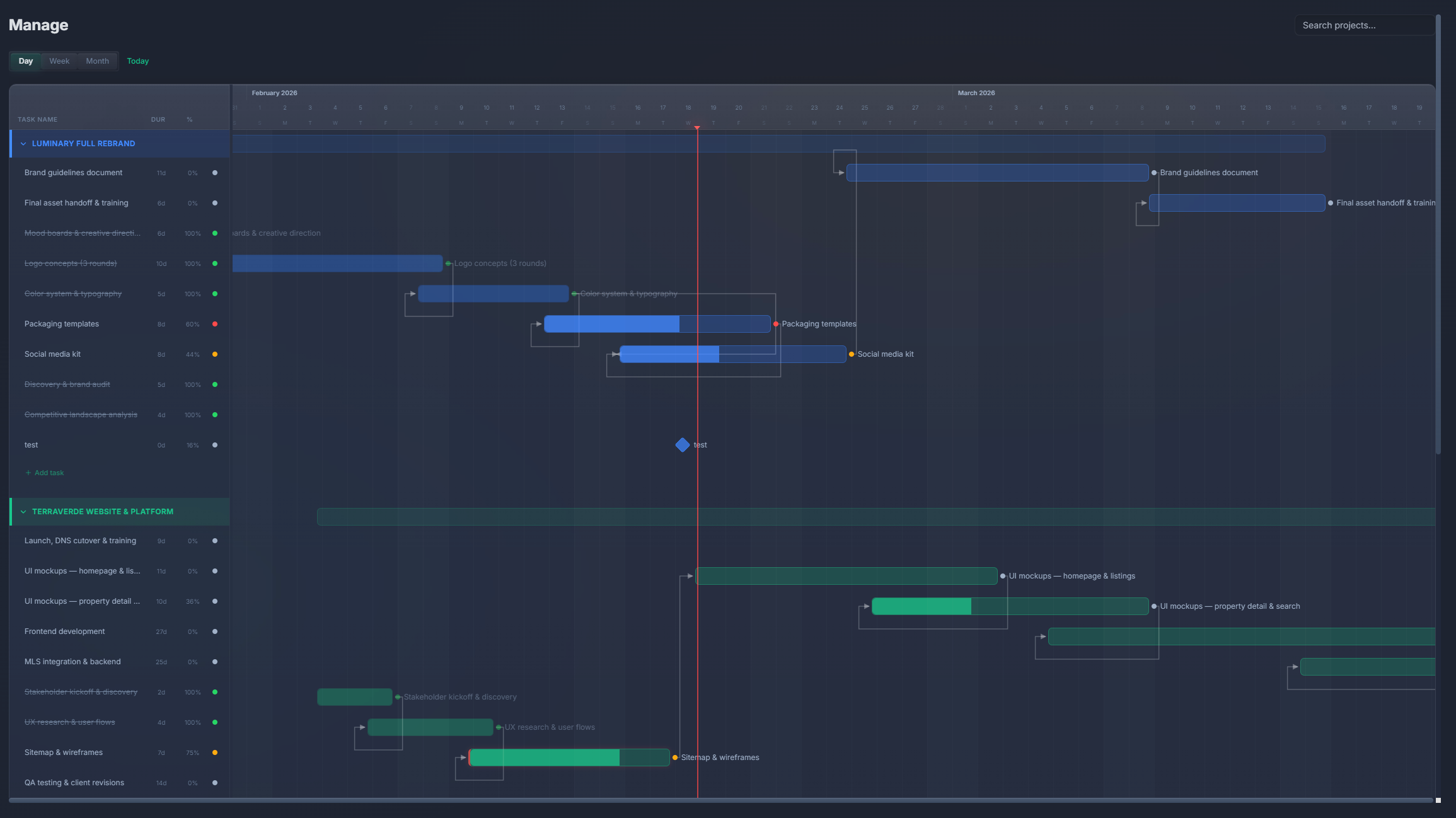Click the Search projects input field

[1364, 25]
